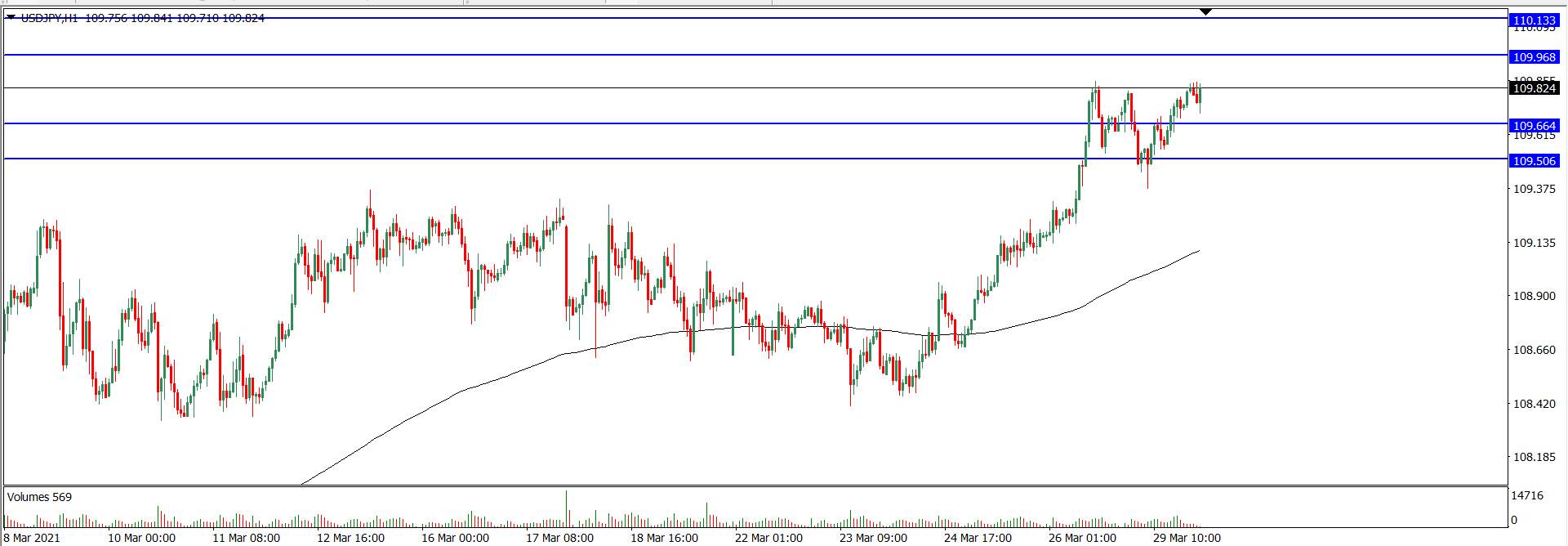Click the 108.420 price scale value
The image size is (1568, 546).
tap(1535, 404)
